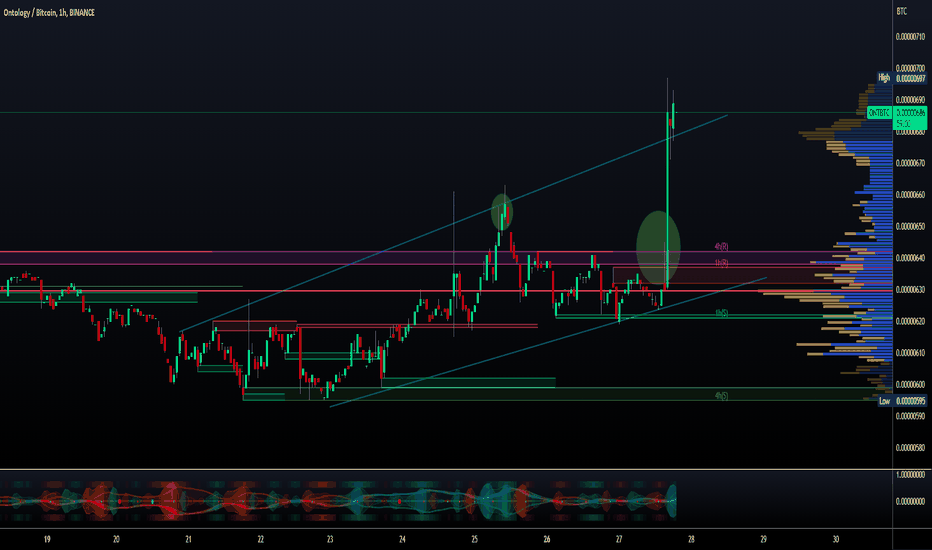Select the small green ellipse near the 25th peak

[502, 212]
